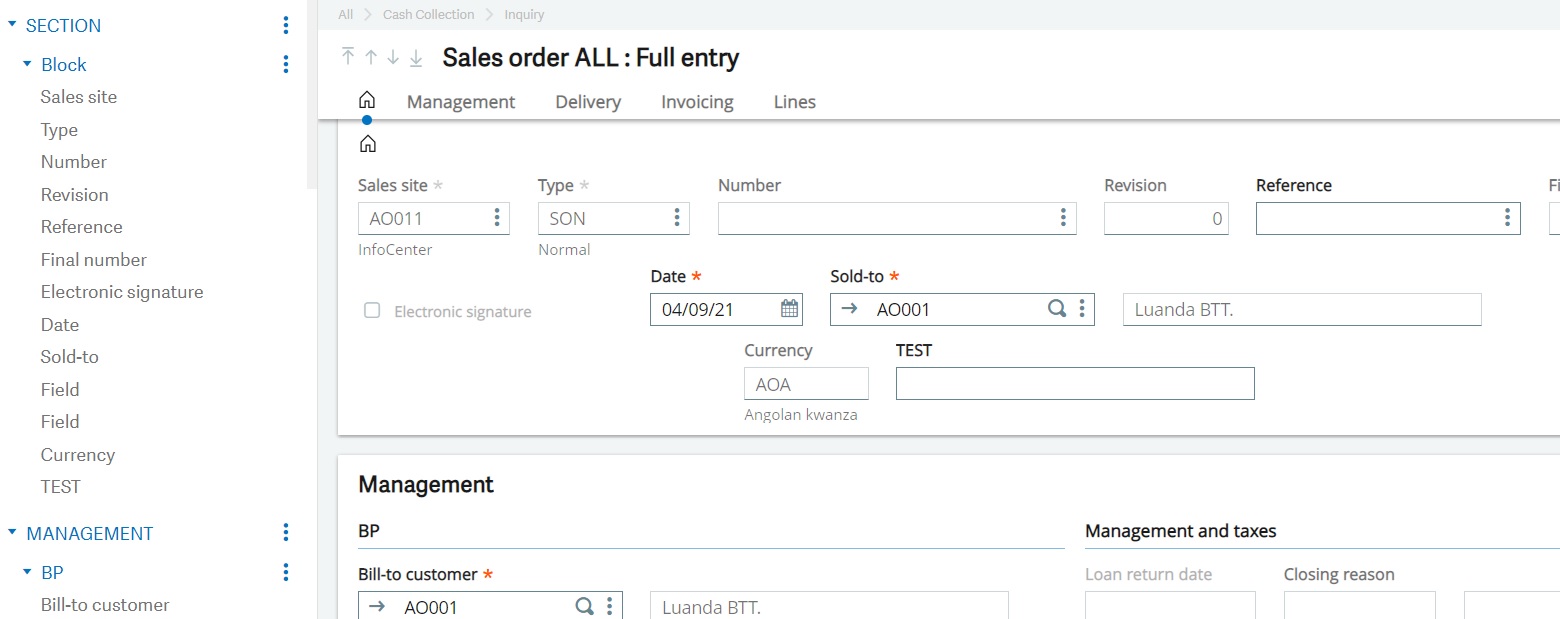
Task: Open the Block three-dot menu in sidebar
Action: [285, 63]
